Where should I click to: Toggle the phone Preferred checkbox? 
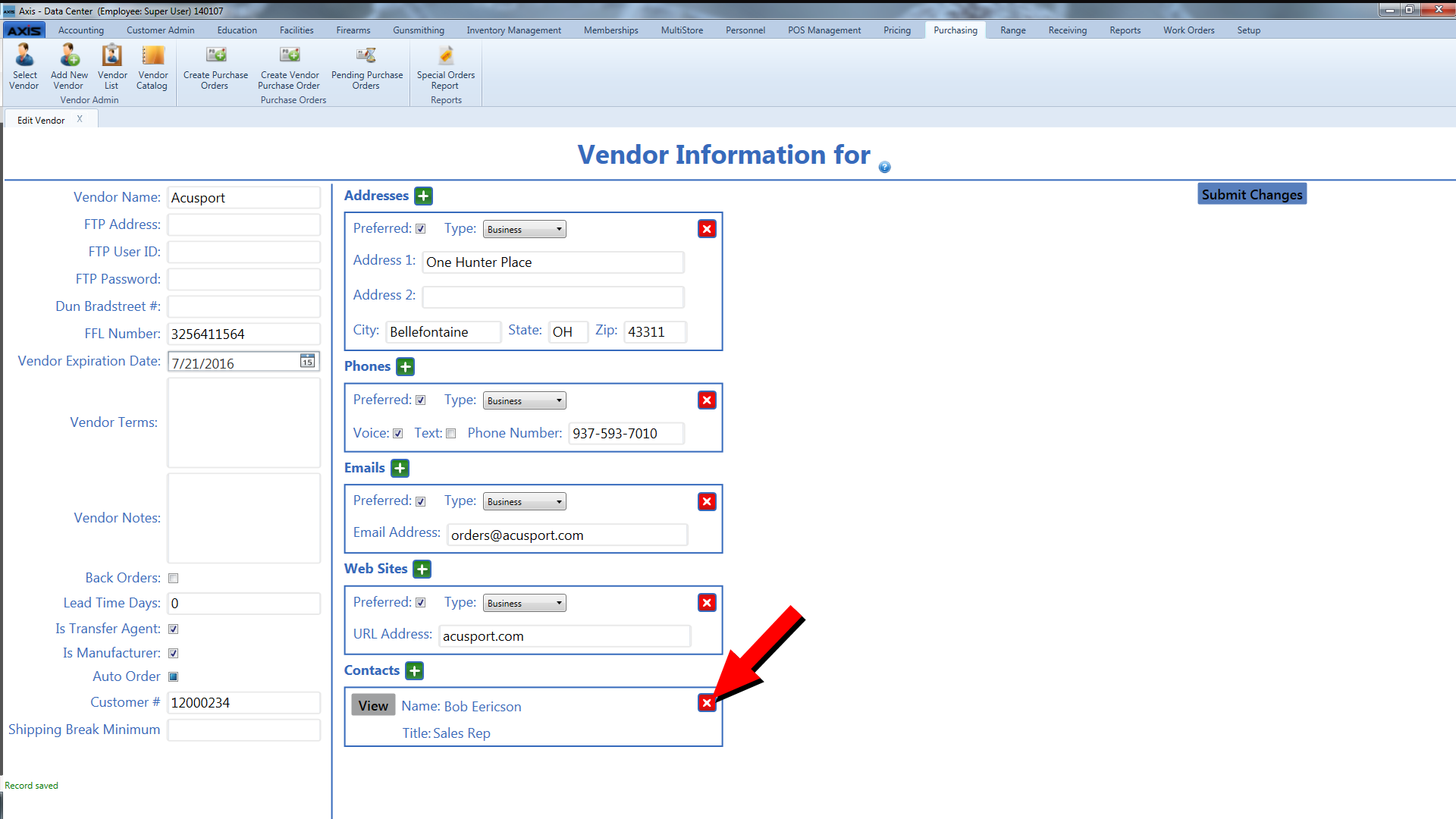click(421, 400)
